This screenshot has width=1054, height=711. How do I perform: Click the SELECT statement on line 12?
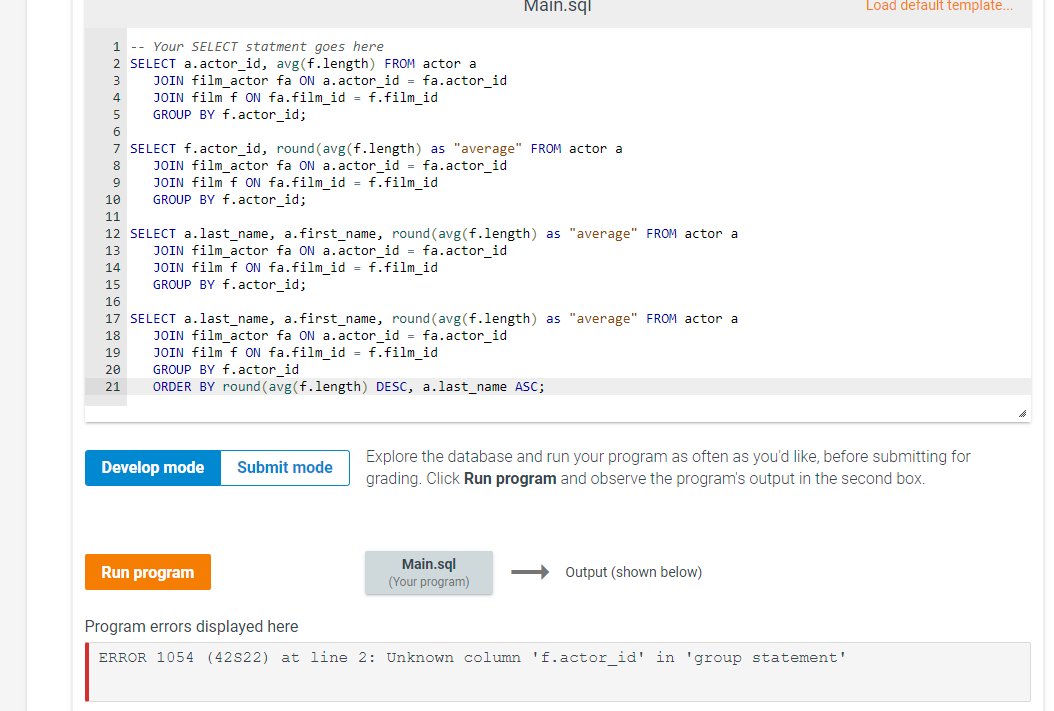[x=434, y=234]
